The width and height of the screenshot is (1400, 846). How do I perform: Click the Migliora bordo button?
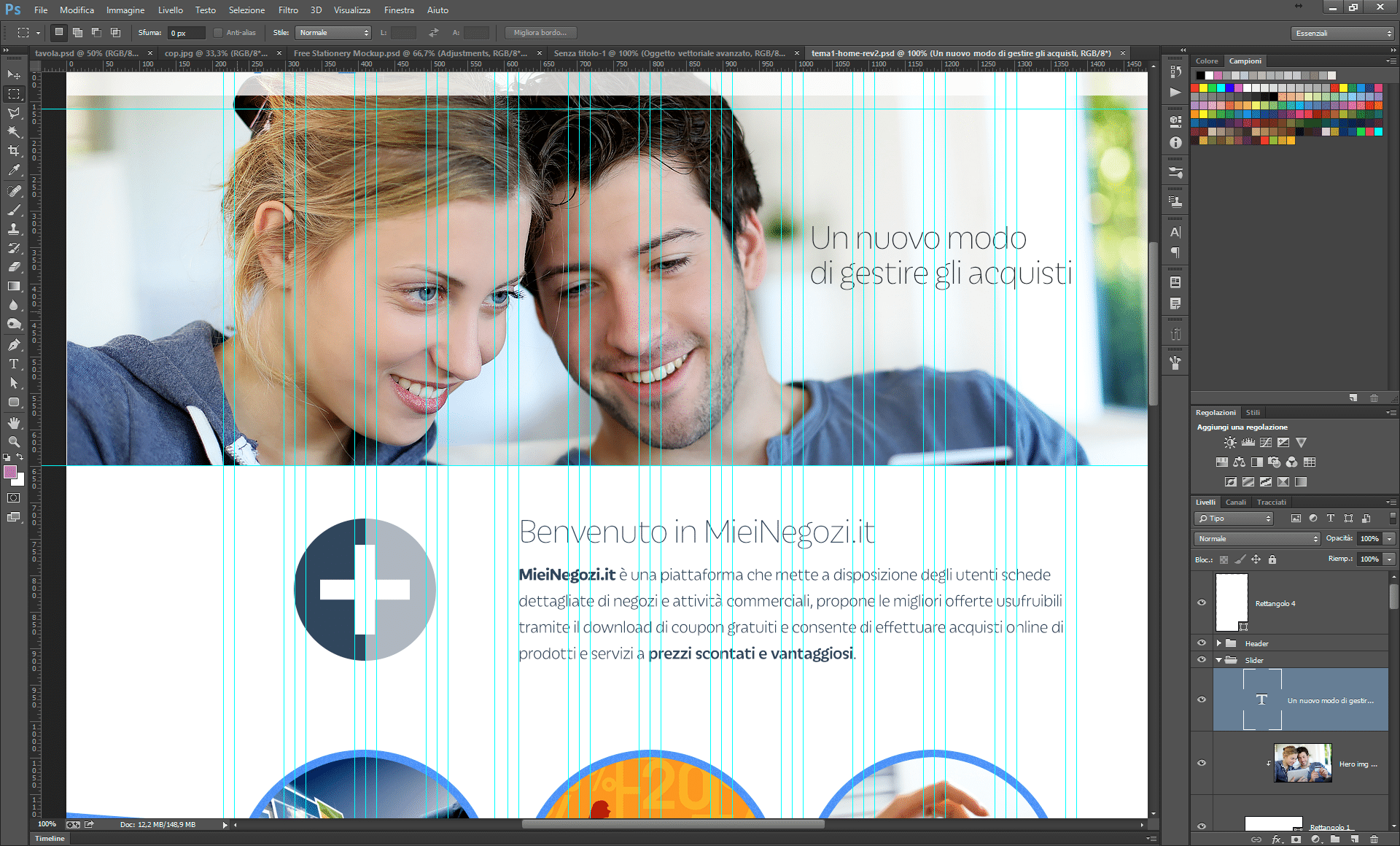click(540, 33)
